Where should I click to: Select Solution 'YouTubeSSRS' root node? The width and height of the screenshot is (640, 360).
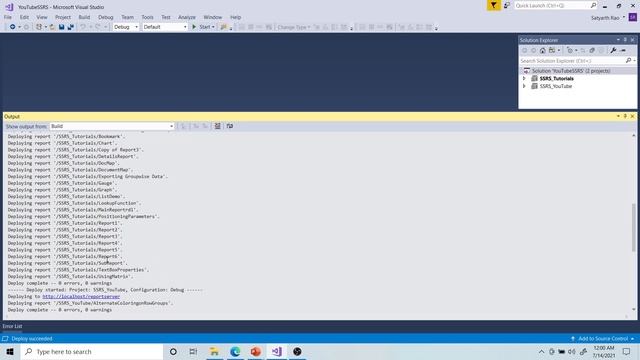[x=571, y=71]
